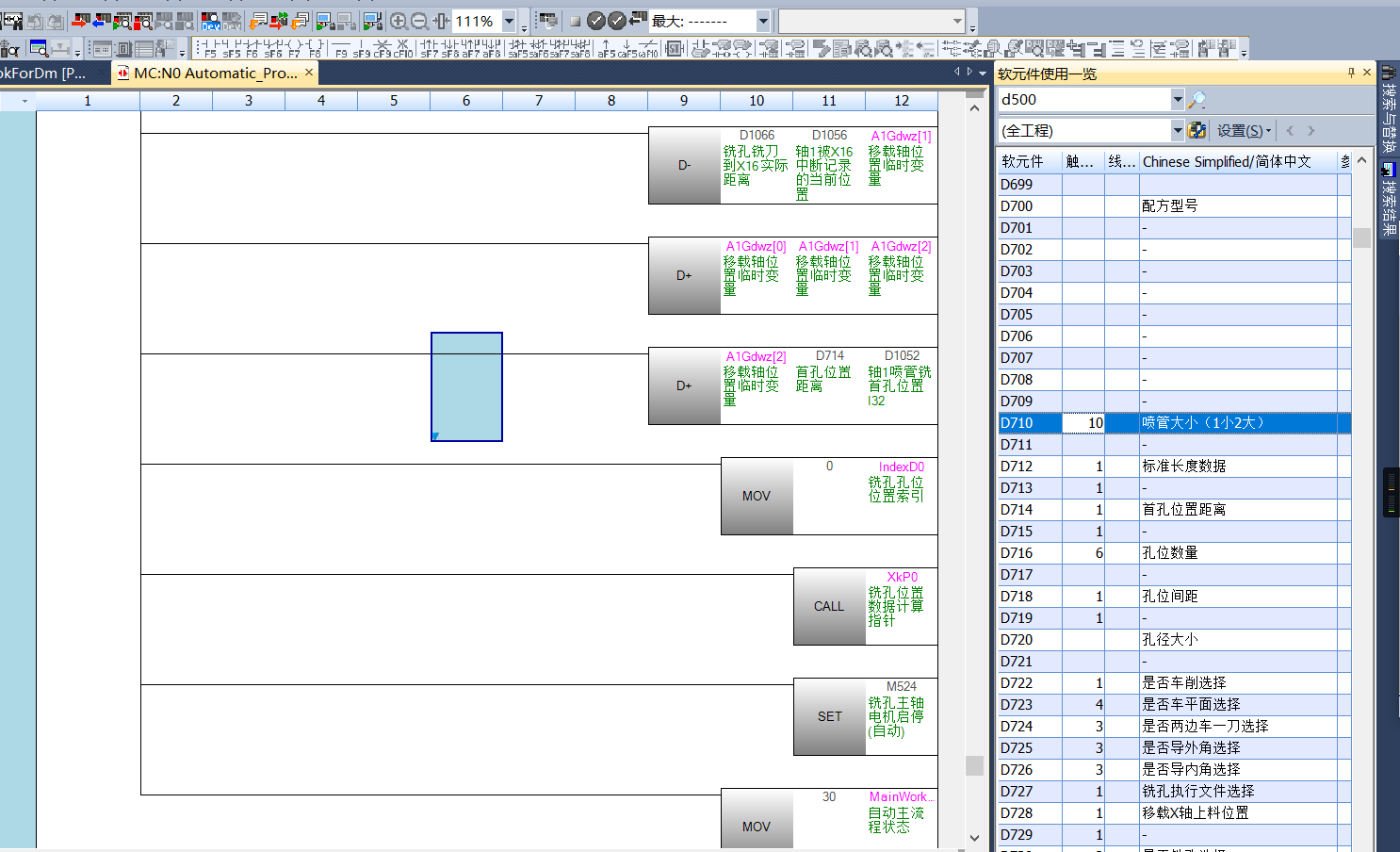
Task: Switch to the MC:N0 Automatic_Pro tab
Action: 215,73
